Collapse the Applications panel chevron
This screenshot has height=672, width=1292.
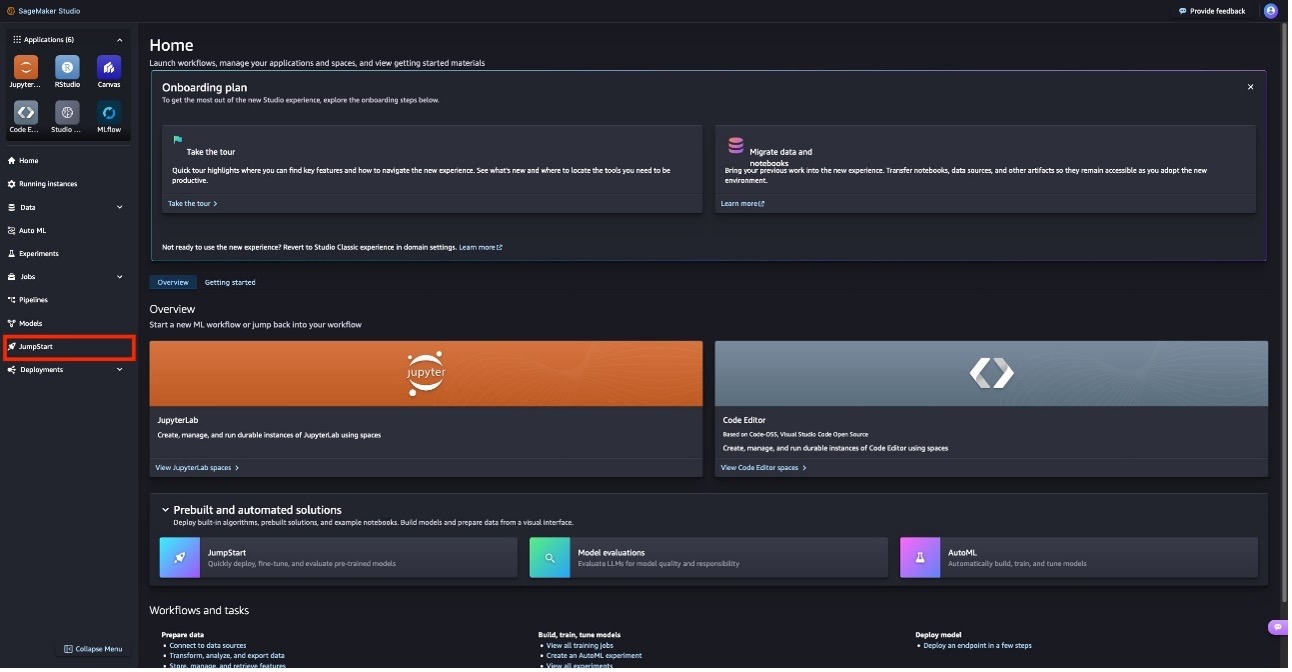click(x=120, y=40)
